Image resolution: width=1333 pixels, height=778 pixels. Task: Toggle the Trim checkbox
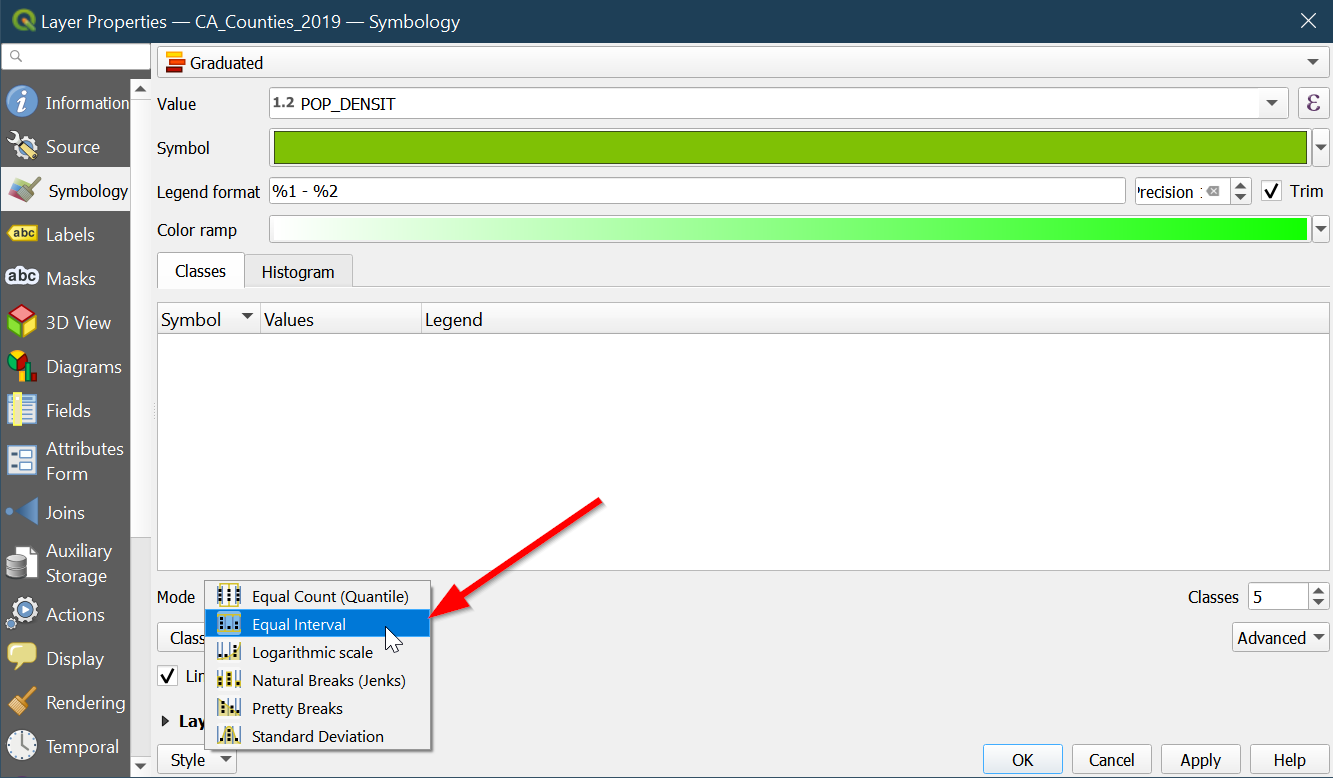1271,191
